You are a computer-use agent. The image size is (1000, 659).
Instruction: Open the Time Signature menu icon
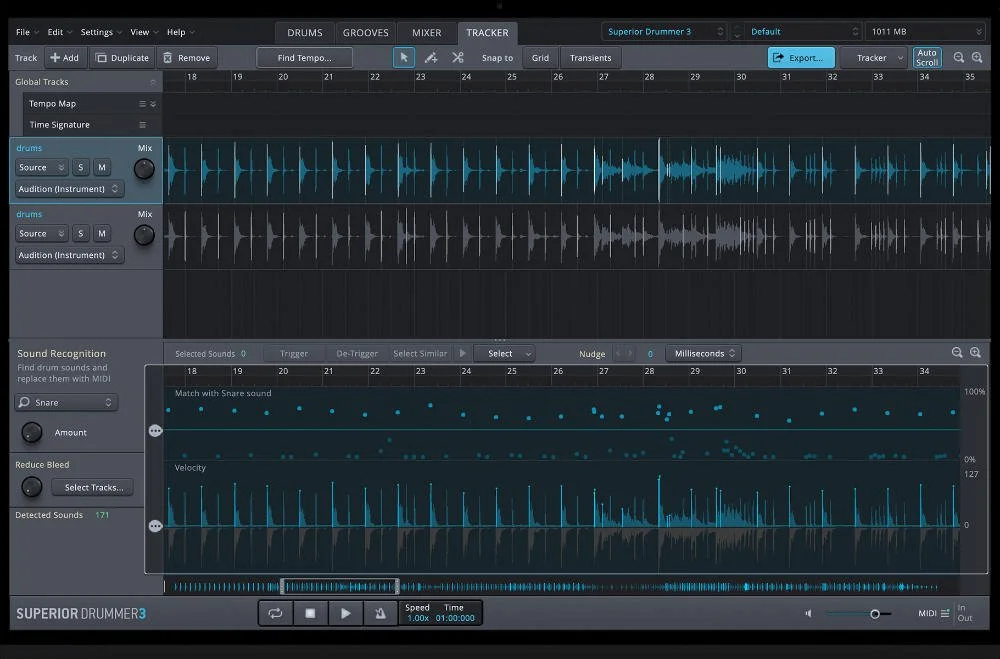click(x=142, y=124)
